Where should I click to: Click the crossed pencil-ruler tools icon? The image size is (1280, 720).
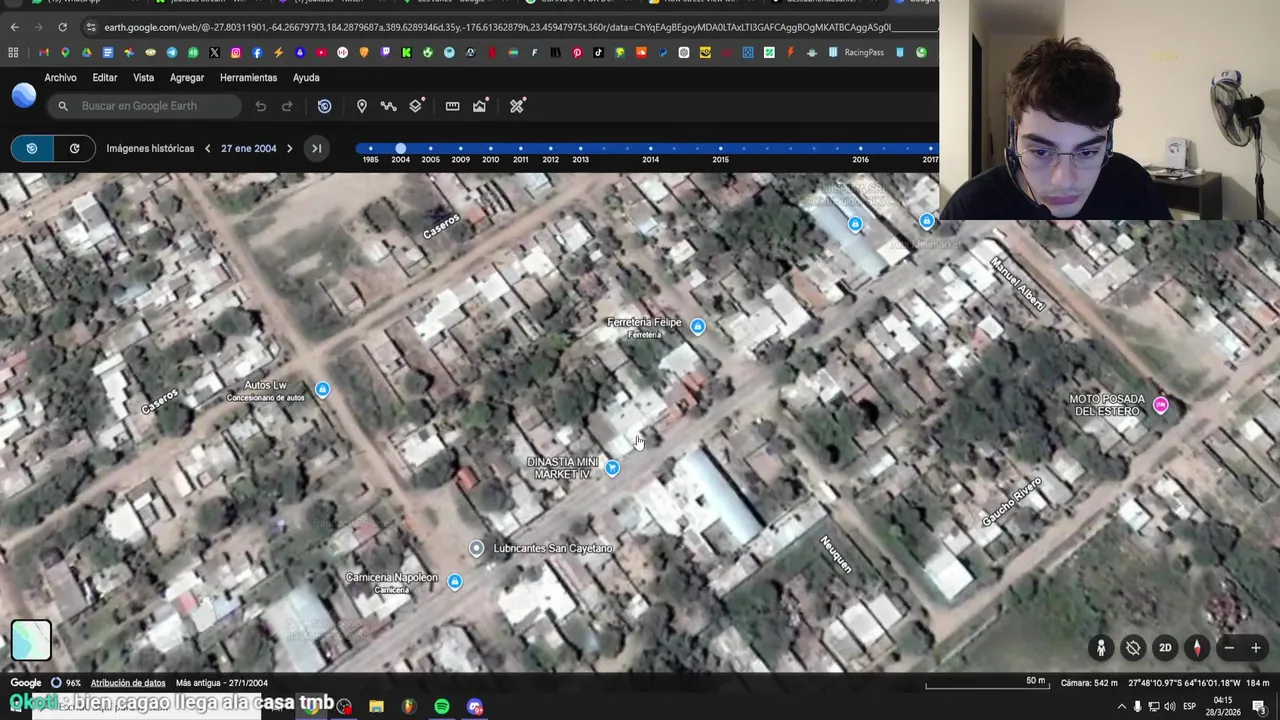(x=517, y=106)
